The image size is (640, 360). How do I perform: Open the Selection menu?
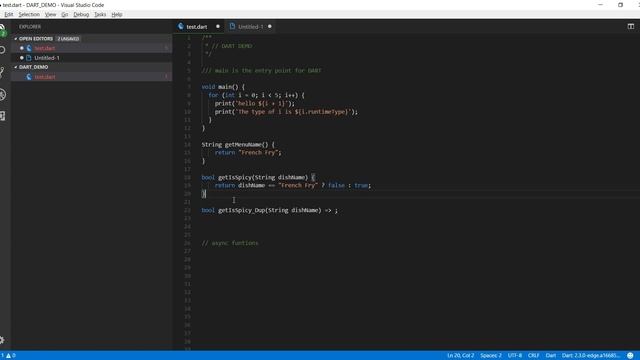point(29,14)
